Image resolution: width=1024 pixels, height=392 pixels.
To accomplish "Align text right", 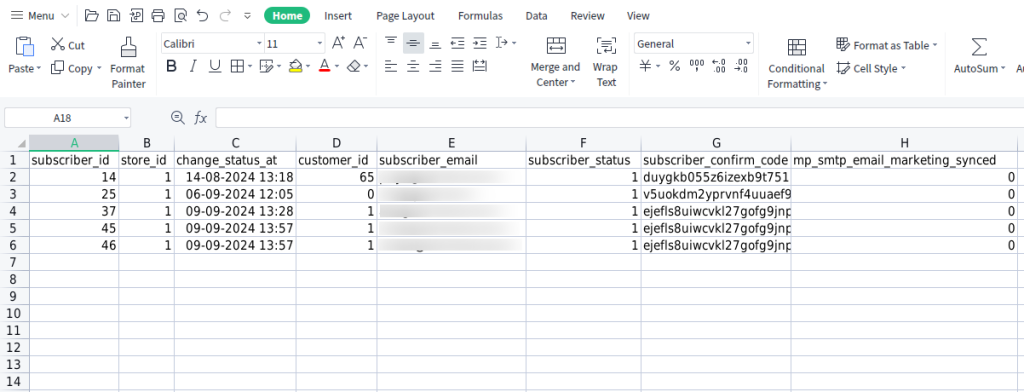I will pos(435,66).
